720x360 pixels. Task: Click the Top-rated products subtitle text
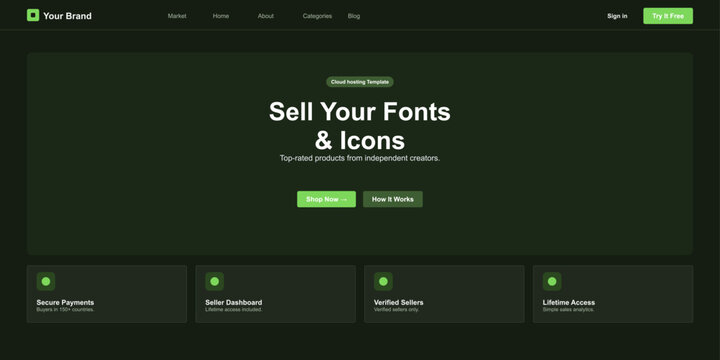(x=360, y=158)
